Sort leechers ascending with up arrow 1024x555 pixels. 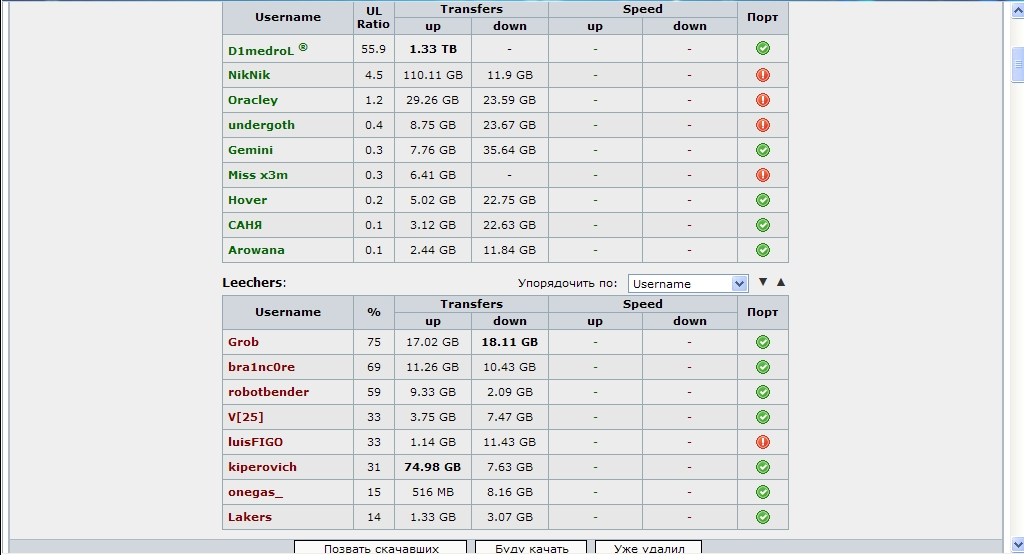point(780,282)
